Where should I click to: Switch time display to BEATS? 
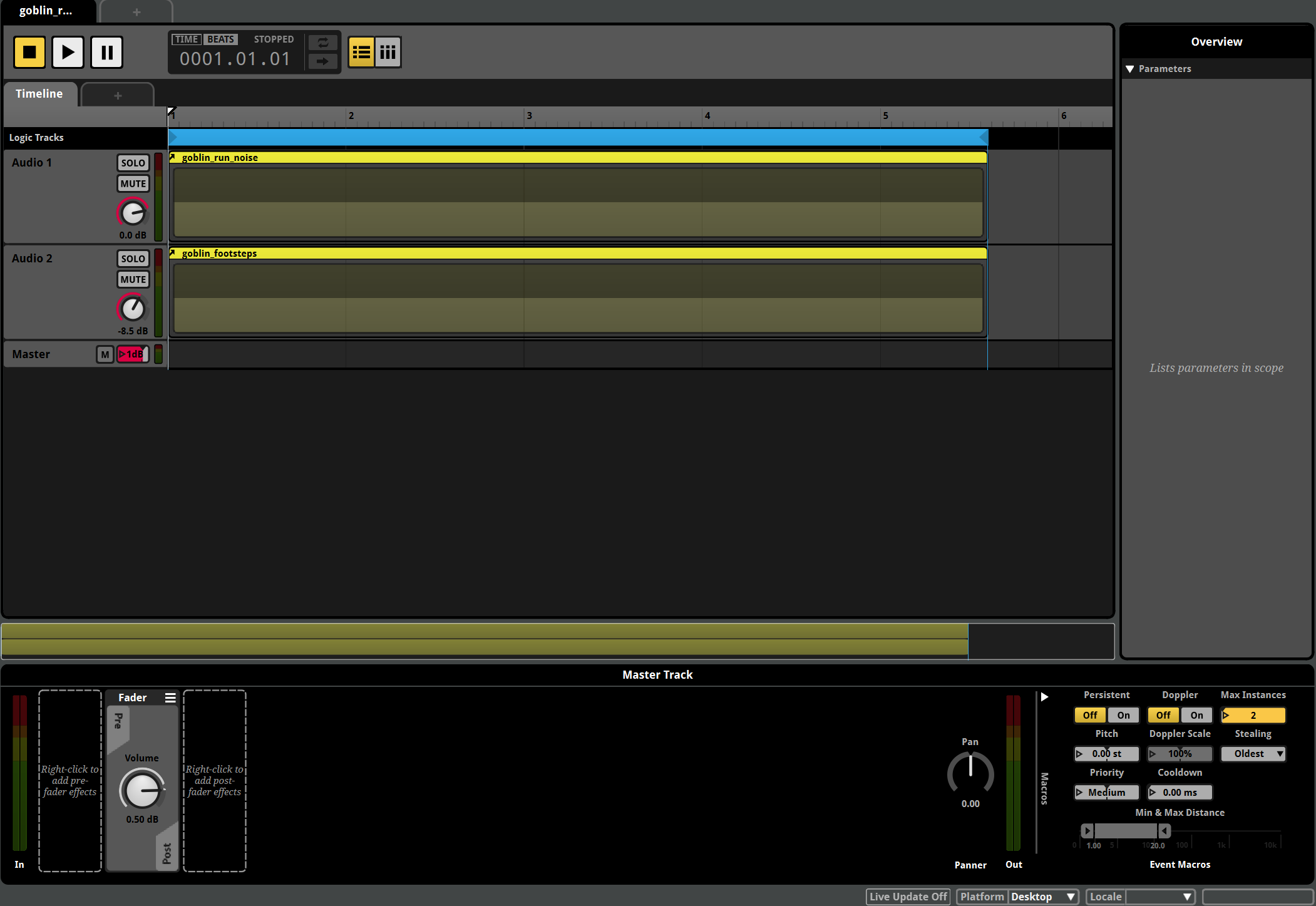[x=220, y=39]
